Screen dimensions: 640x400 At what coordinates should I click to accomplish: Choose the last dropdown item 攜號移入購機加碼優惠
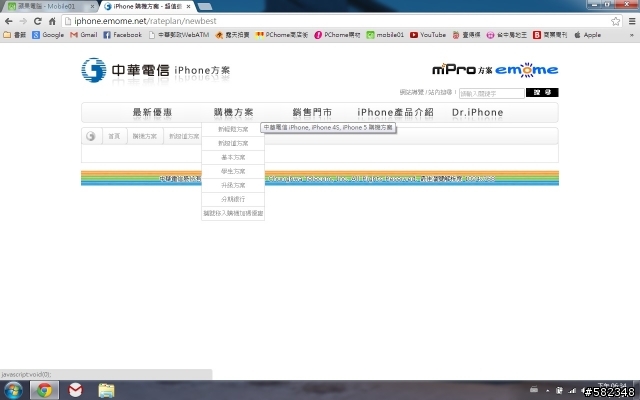click(233, 213)
